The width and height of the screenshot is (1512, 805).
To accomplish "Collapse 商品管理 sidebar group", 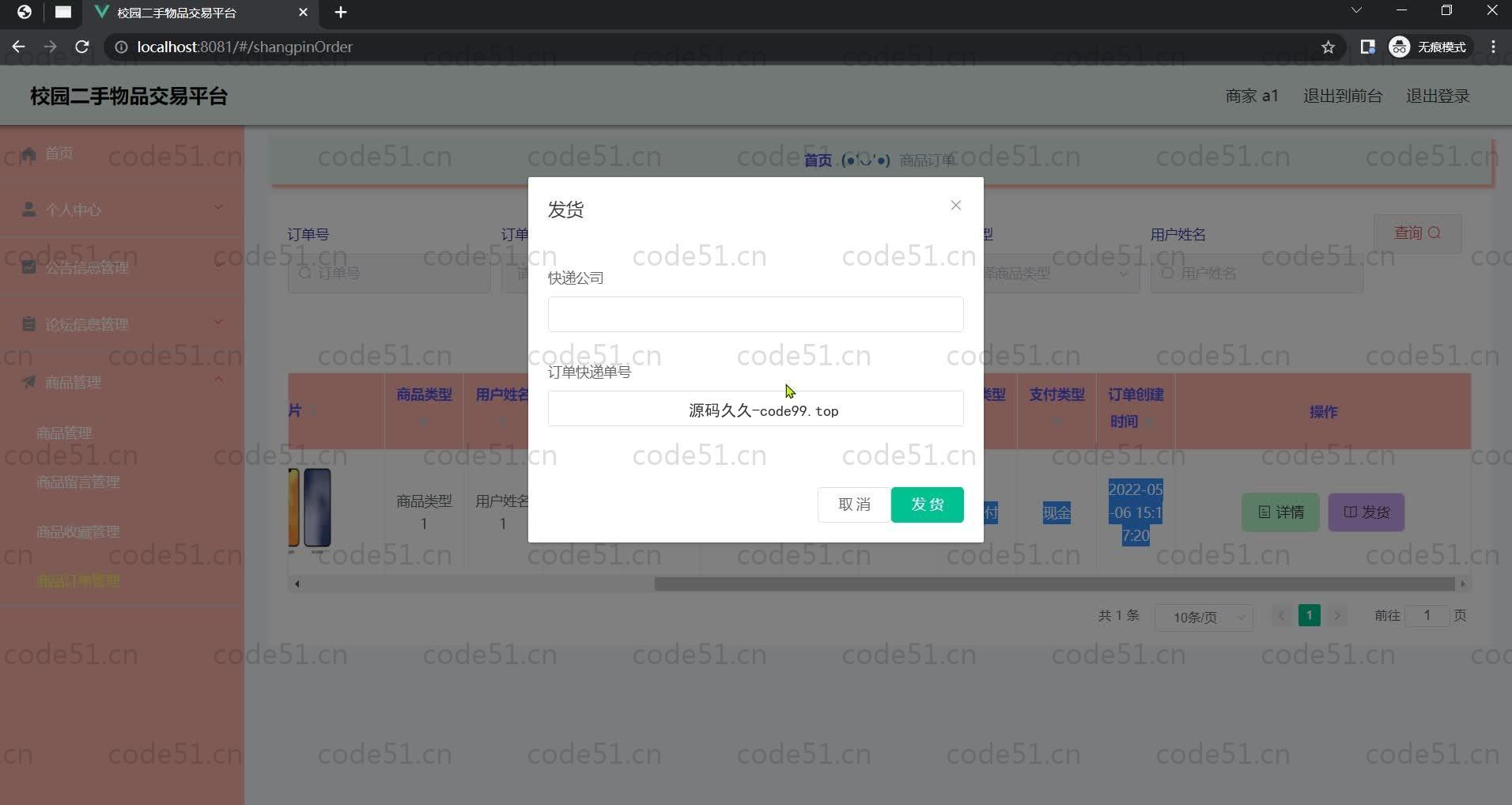I will (x=122, y=382).
